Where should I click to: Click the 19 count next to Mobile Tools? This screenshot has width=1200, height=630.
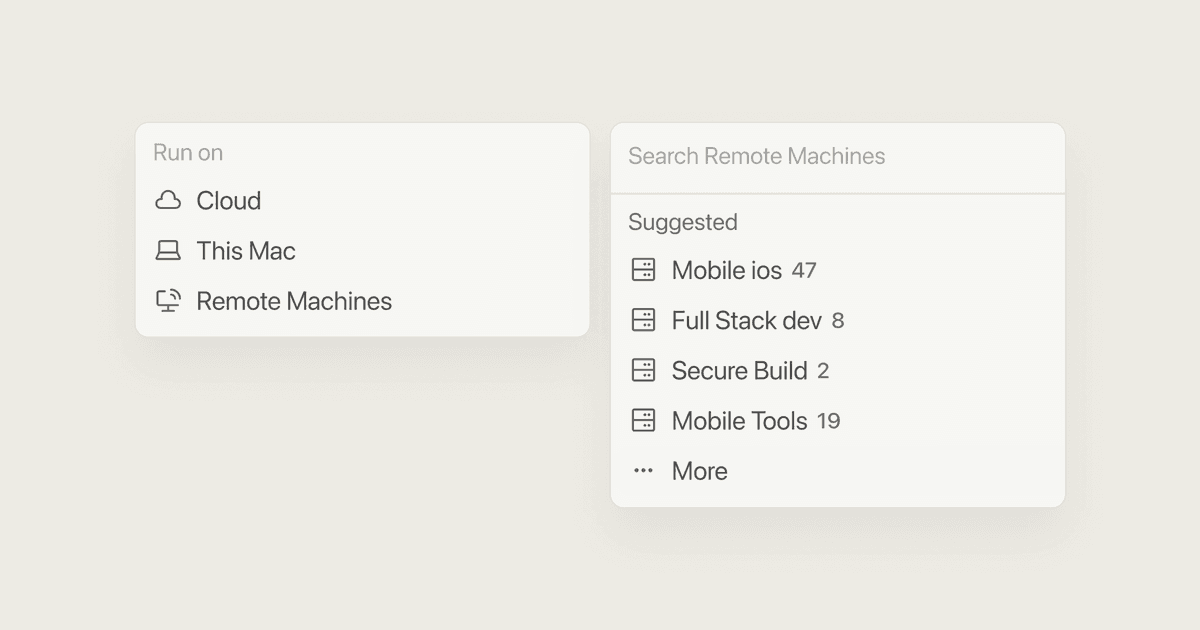[x=828, y=421]
